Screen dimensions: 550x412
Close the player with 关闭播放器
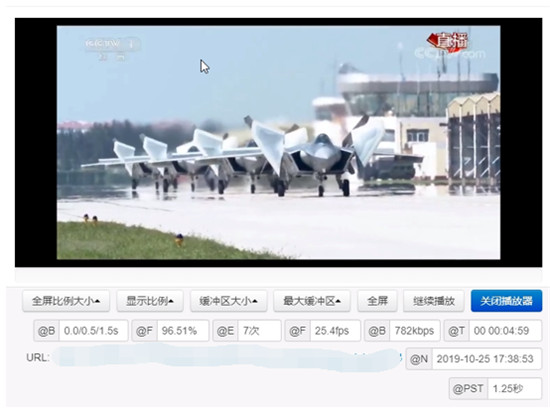coord(506,301)
